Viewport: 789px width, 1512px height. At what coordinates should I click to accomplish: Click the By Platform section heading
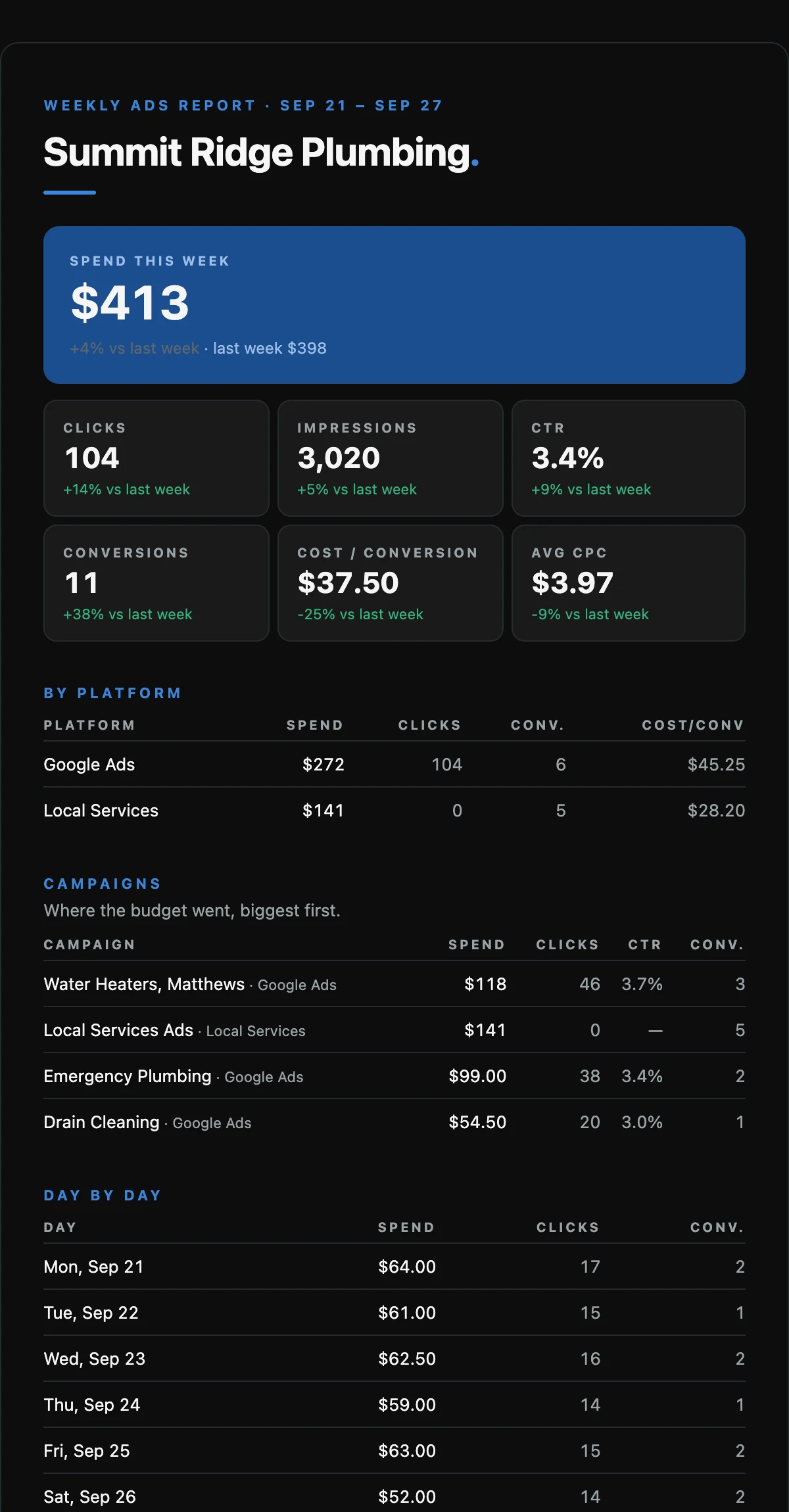[112, 693]
